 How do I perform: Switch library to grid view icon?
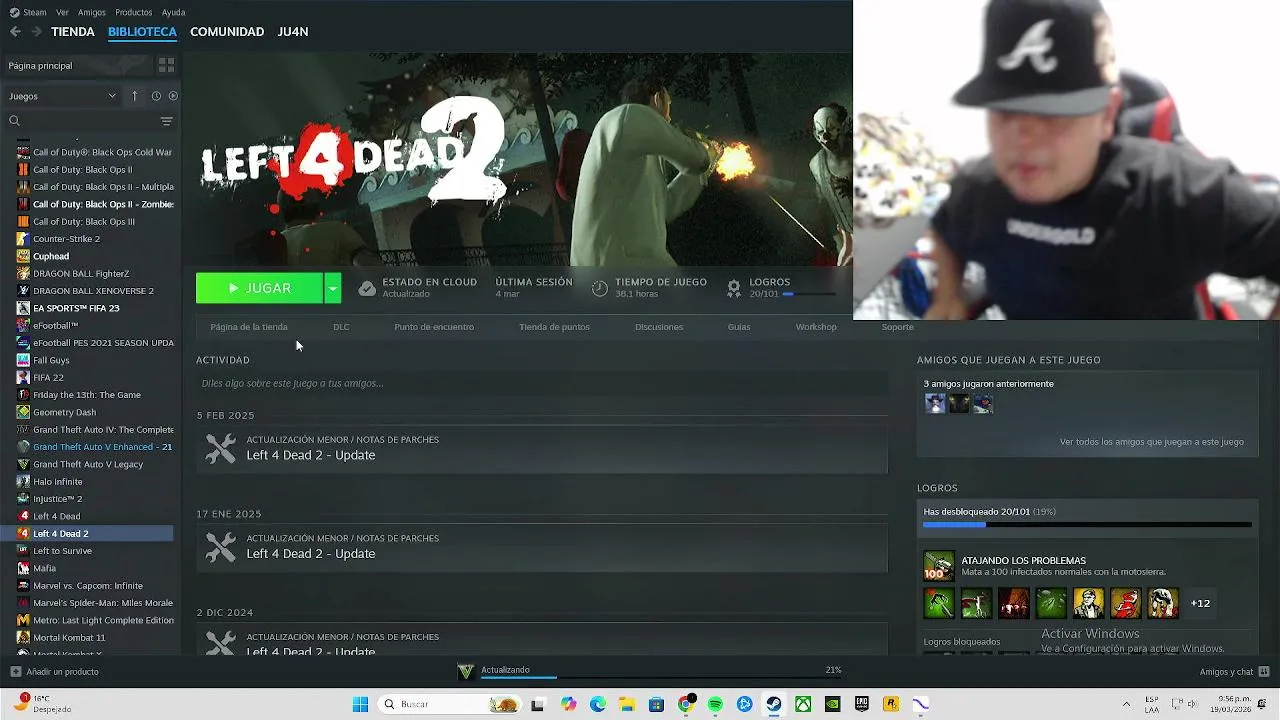[x=166, y=65]
